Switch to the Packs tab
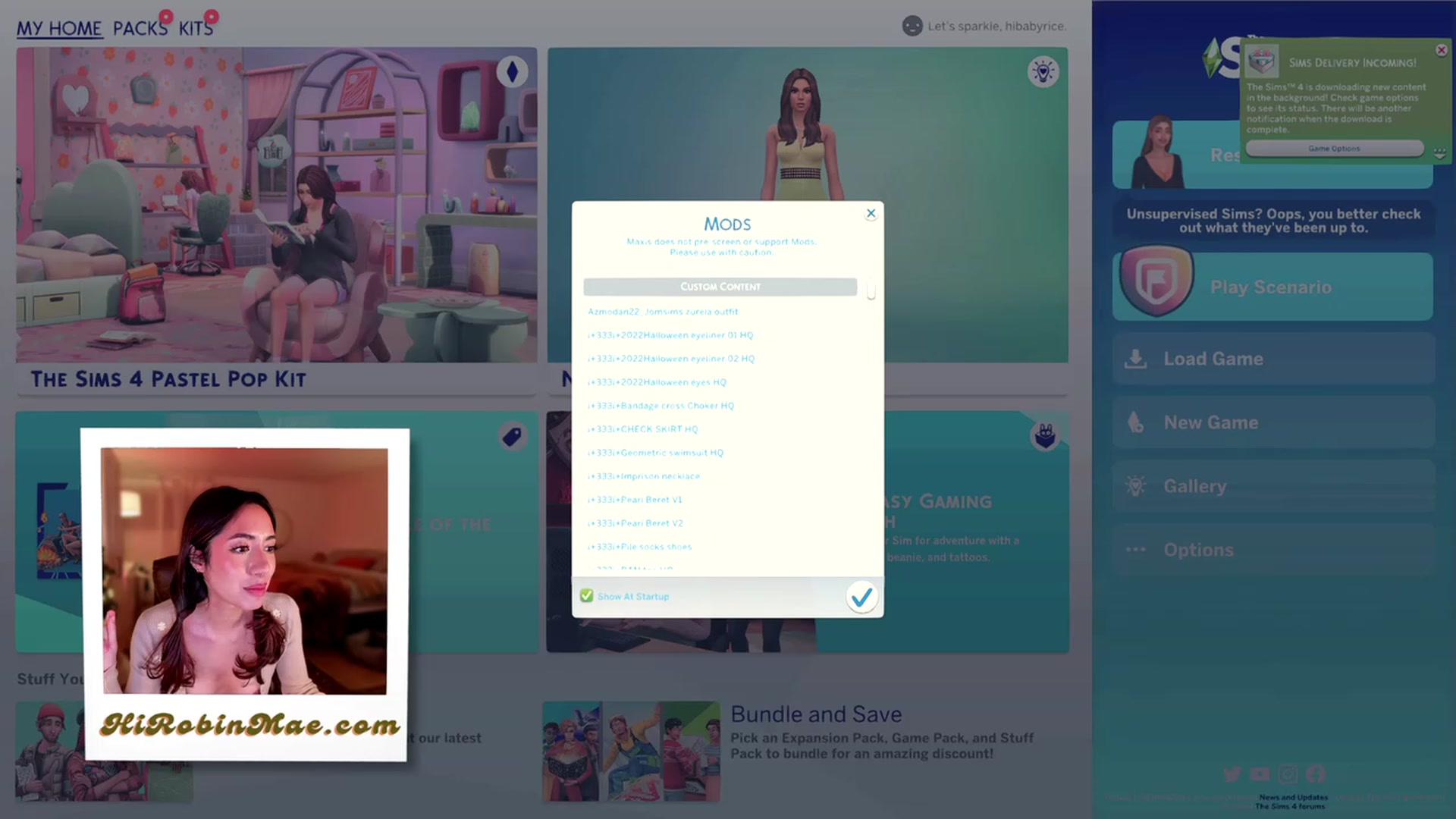The image size is (1456, 819). (x=140, y=29)
